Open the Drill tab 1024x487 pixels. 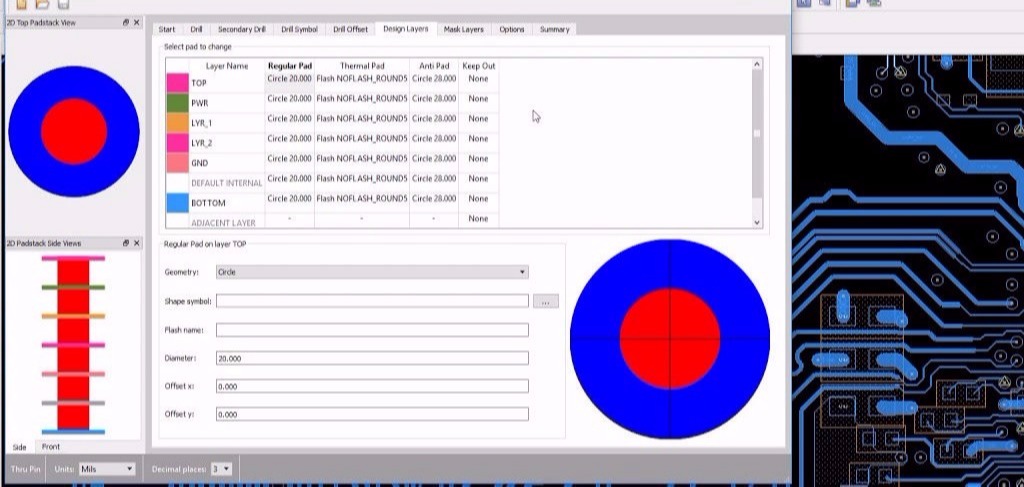pyautogui.click(x=196, y=29)
